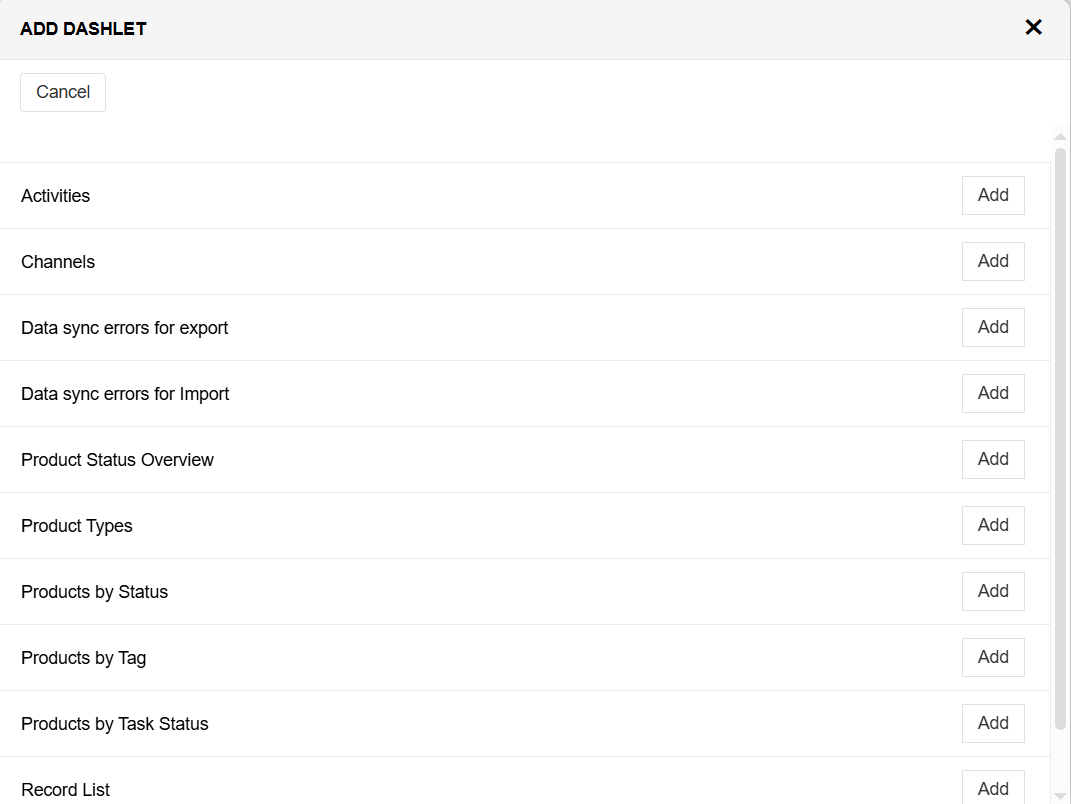Add the Product Status Overview dashlet
This screenshot has width=1071, height=804.
[992, 459]
